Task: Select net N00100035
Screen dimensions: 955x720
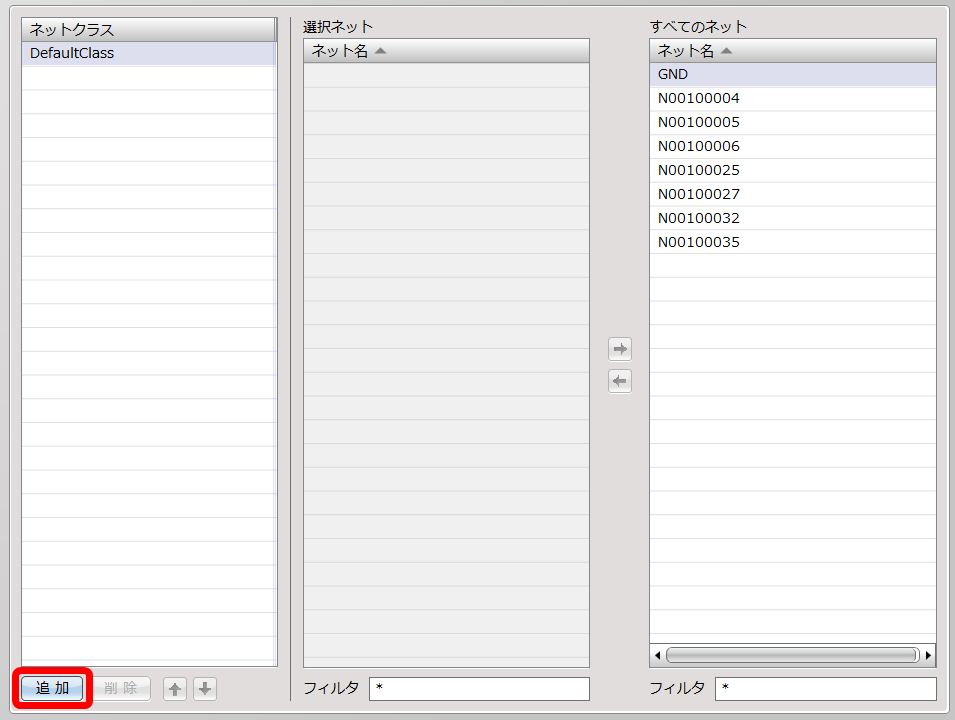Action: pyautogui.click(x=699, y=243)
